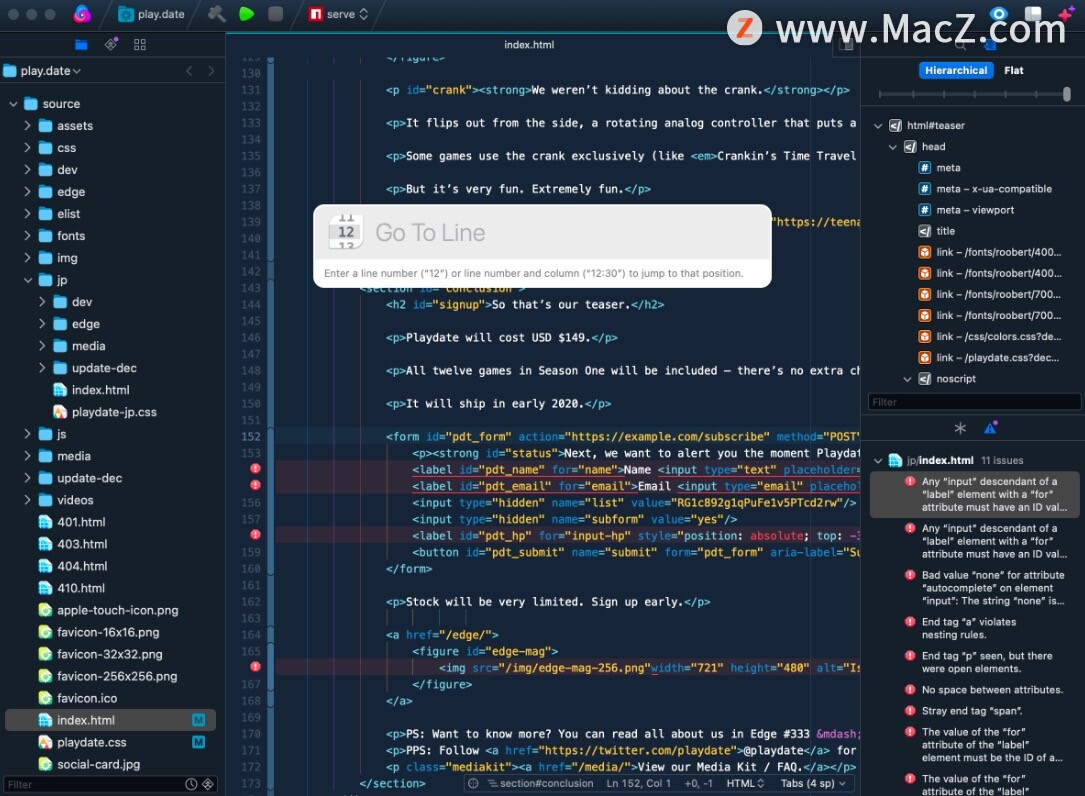Select End tag a violates nesting issue
Image resolution: width=1085 pixels, height=796 pixels.
pyautogui.click(x=969, y=628)
